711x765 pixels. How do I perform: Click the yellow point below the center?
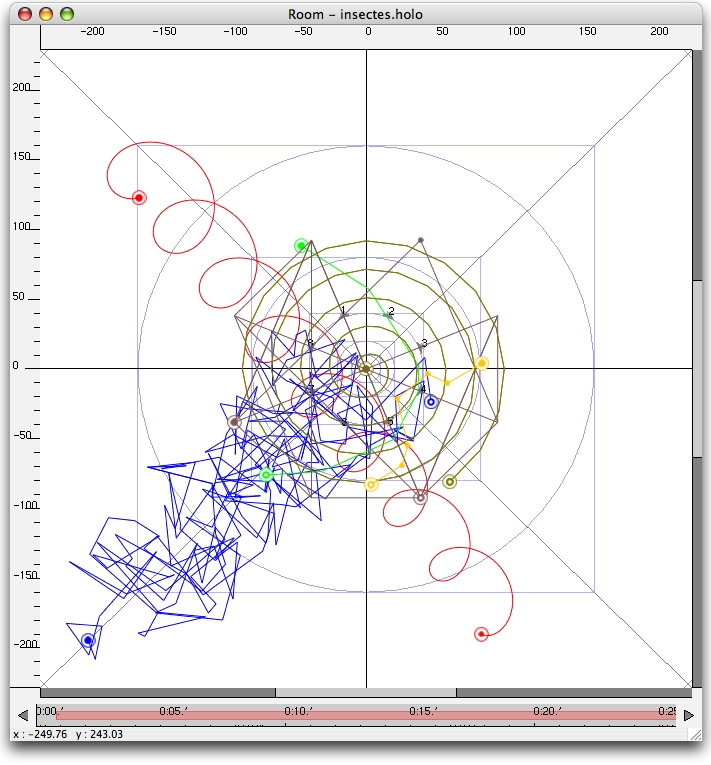tap(371, 485)
